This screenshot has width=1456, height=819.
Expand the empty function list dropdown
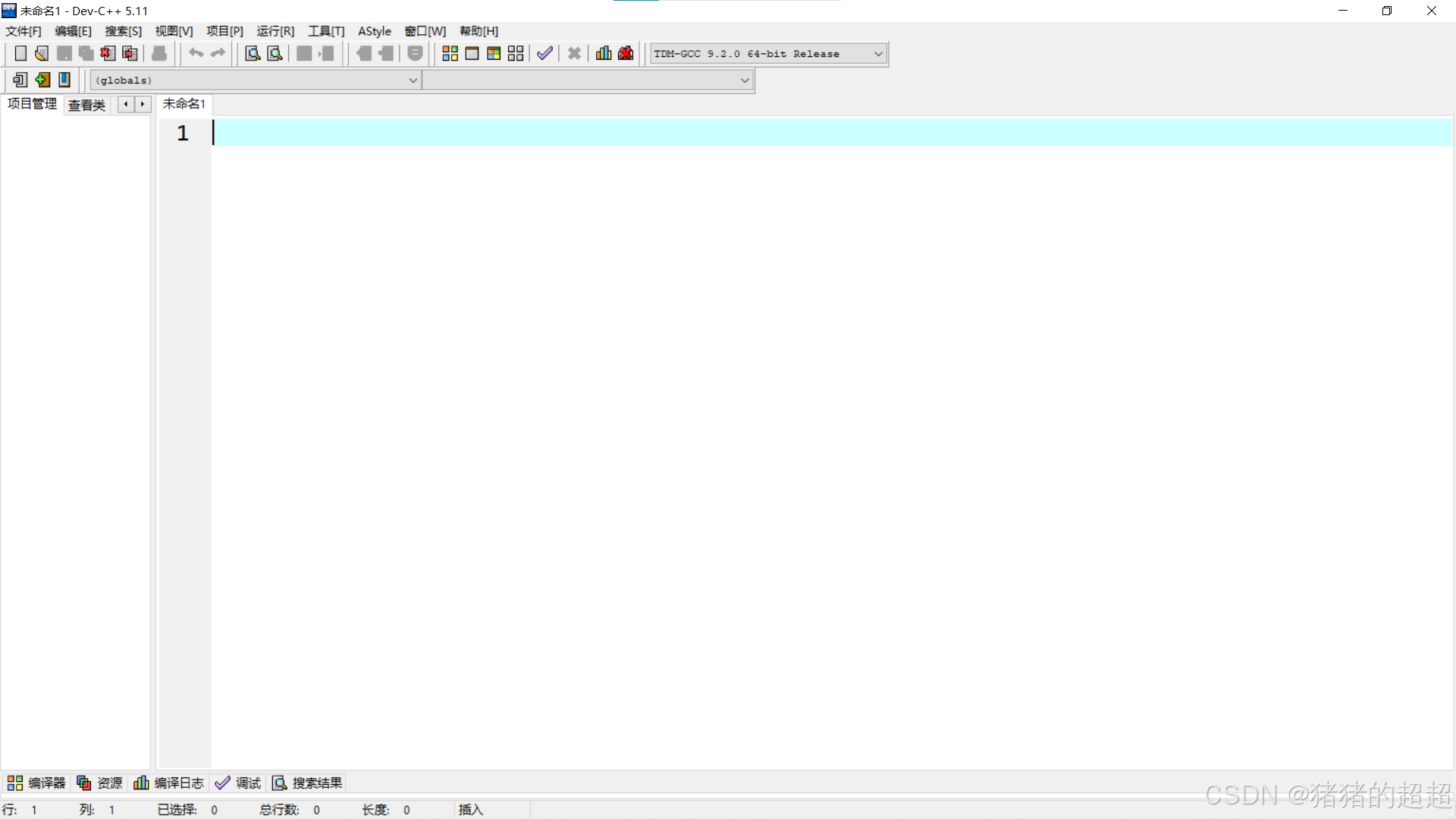(x=744, y=80)
